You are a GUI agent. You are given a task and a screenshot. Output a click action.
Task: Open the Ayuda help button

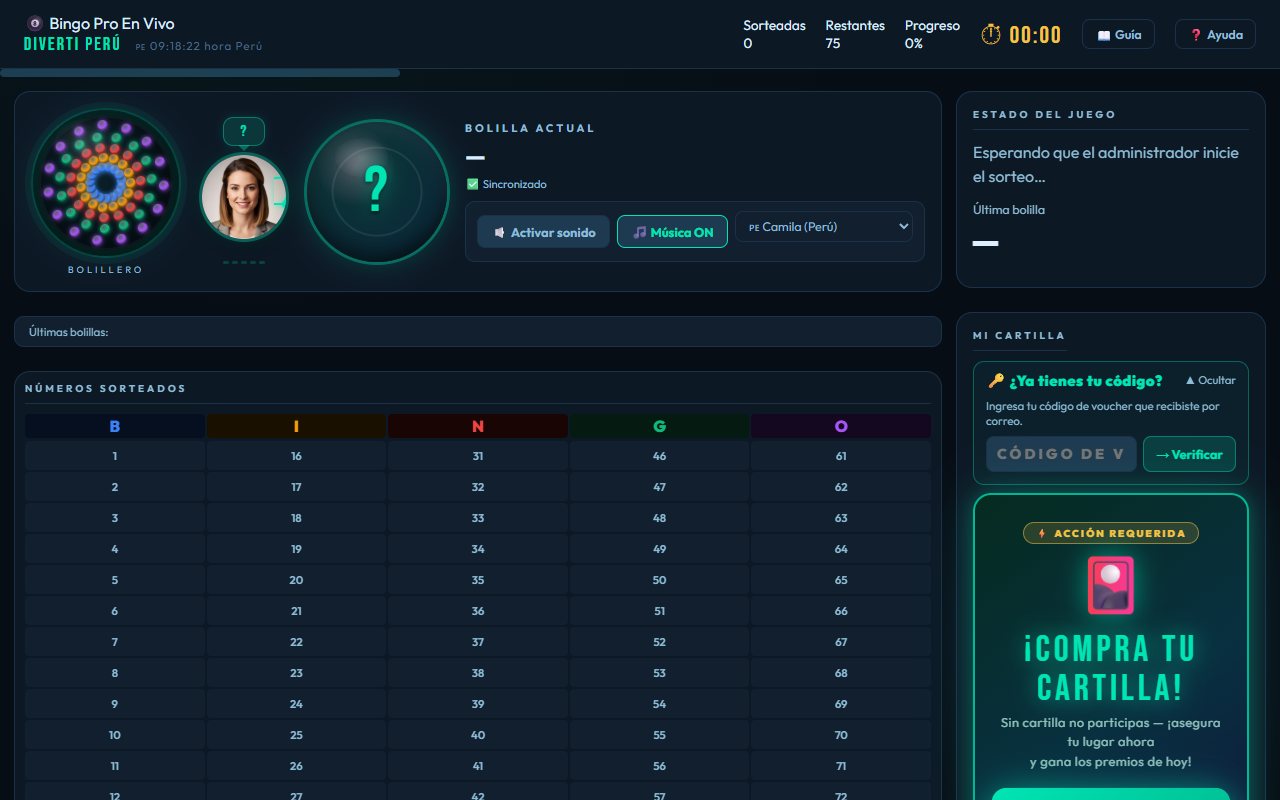click(x=1216, y=35)
